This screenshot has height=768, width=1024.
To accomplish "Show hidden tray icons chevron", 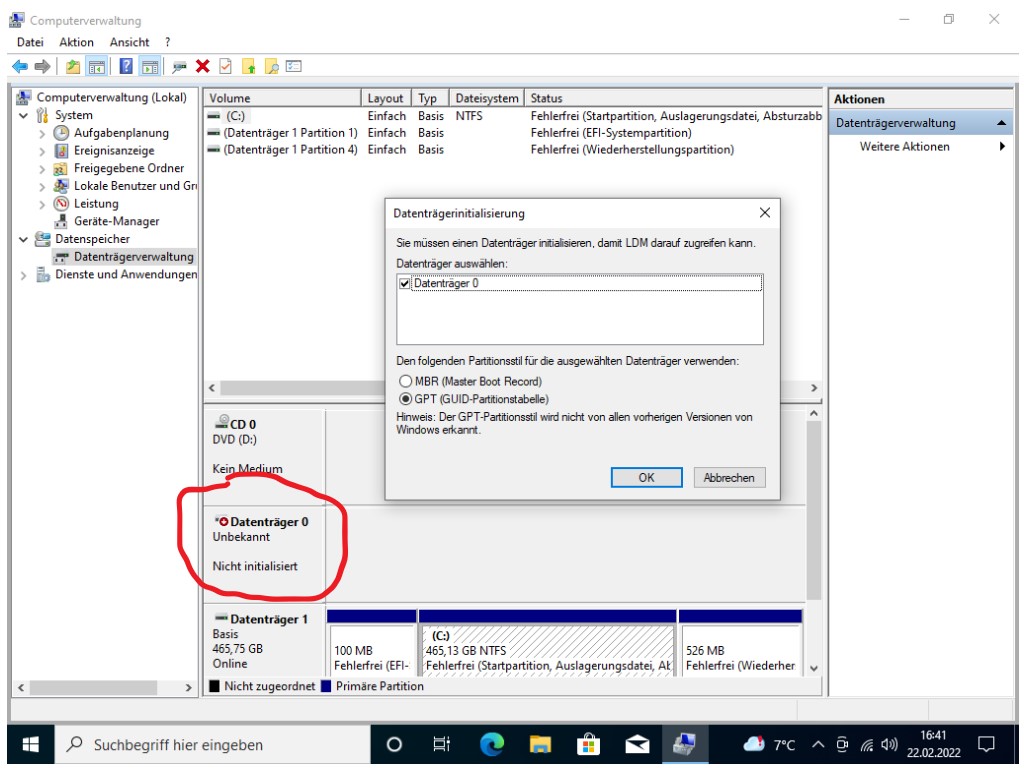I will (818, 744).
